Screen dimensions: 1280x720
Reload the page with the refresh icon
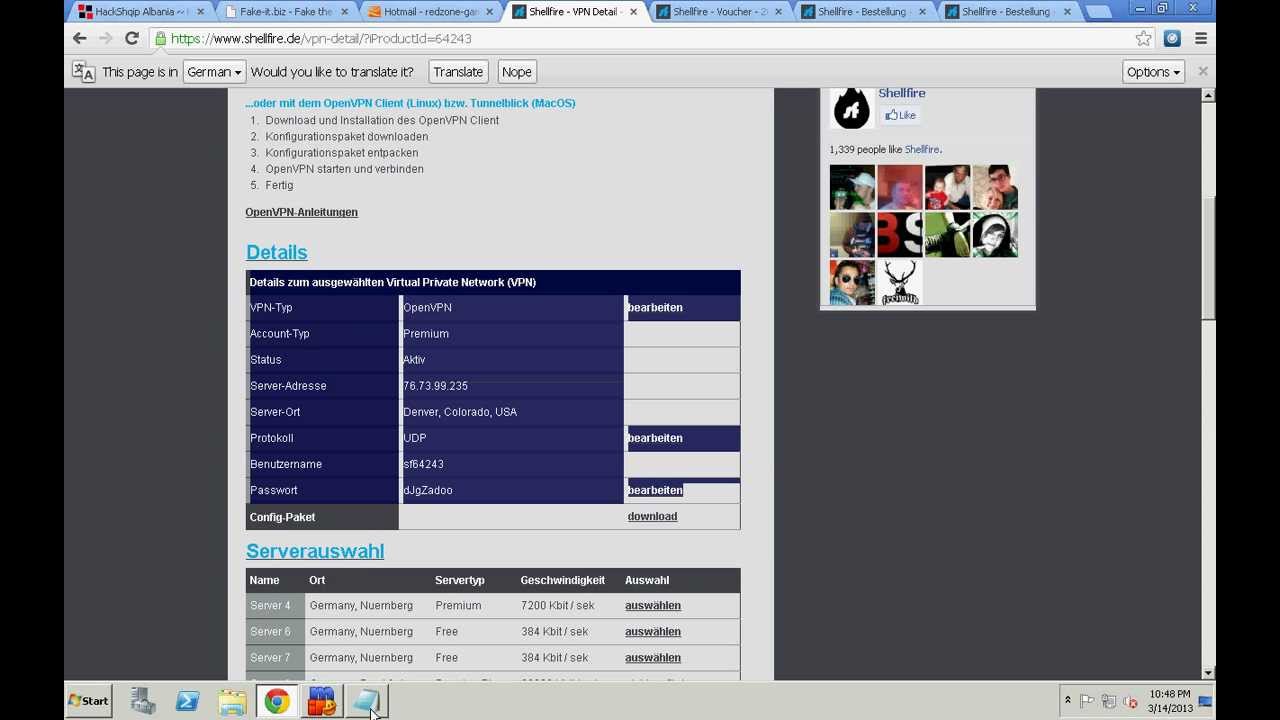tap(131, 38)
